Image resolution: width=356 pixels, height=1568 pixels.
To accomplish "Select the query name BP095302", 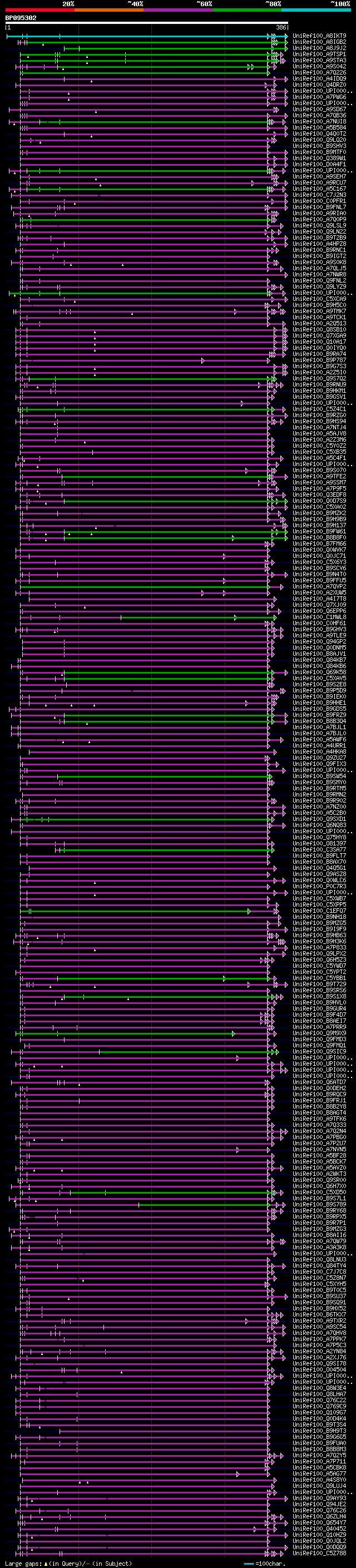I will [x=21, y=18].
